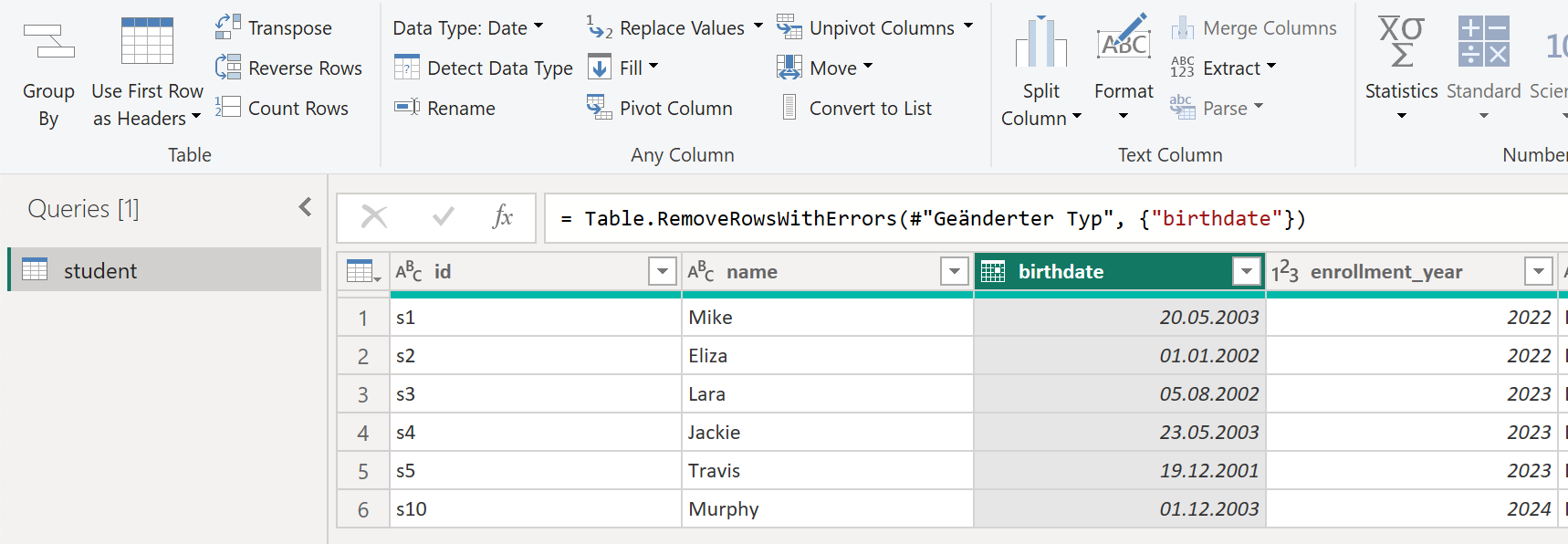Click the Format text icon
The width and height of the screenshot is (1568, 544).
click(x=1124, y=38)
